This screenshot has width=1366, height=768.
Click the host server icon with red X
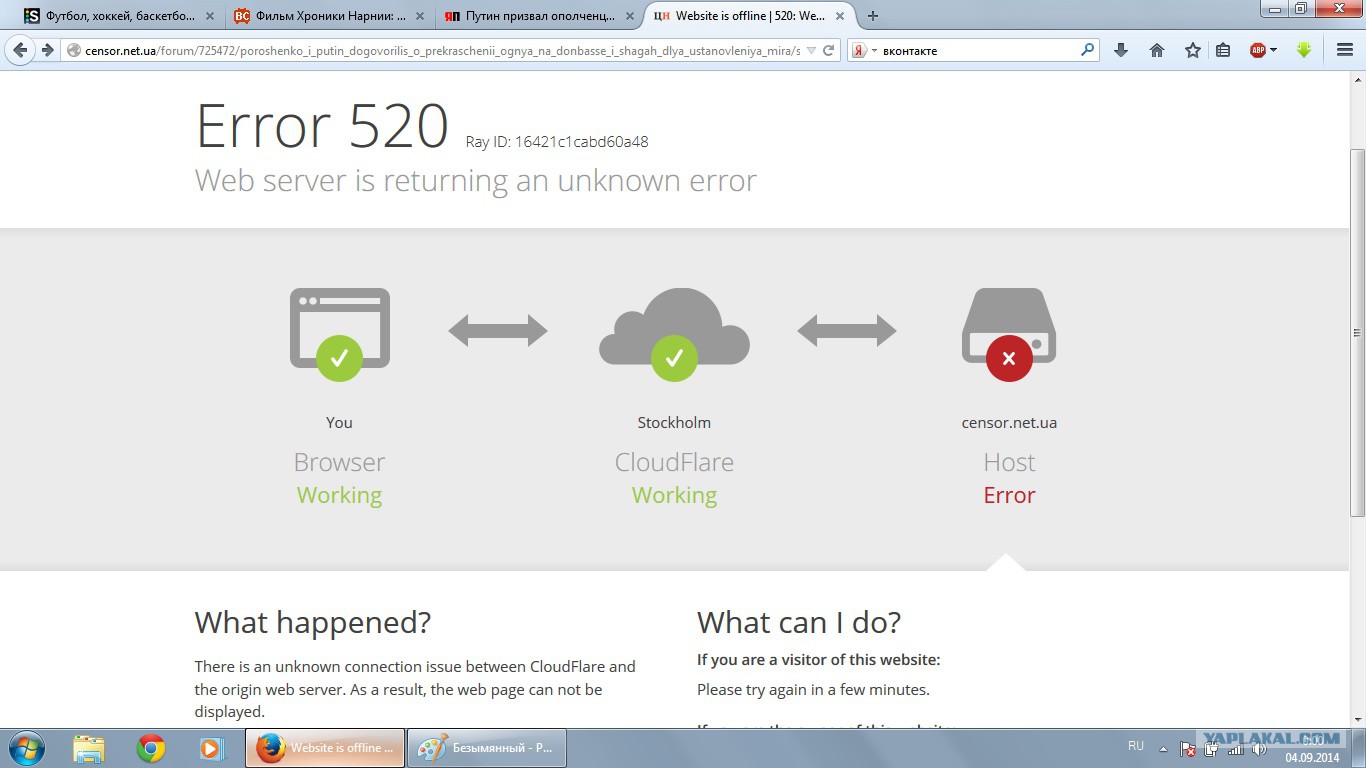tap(1009, 334)
